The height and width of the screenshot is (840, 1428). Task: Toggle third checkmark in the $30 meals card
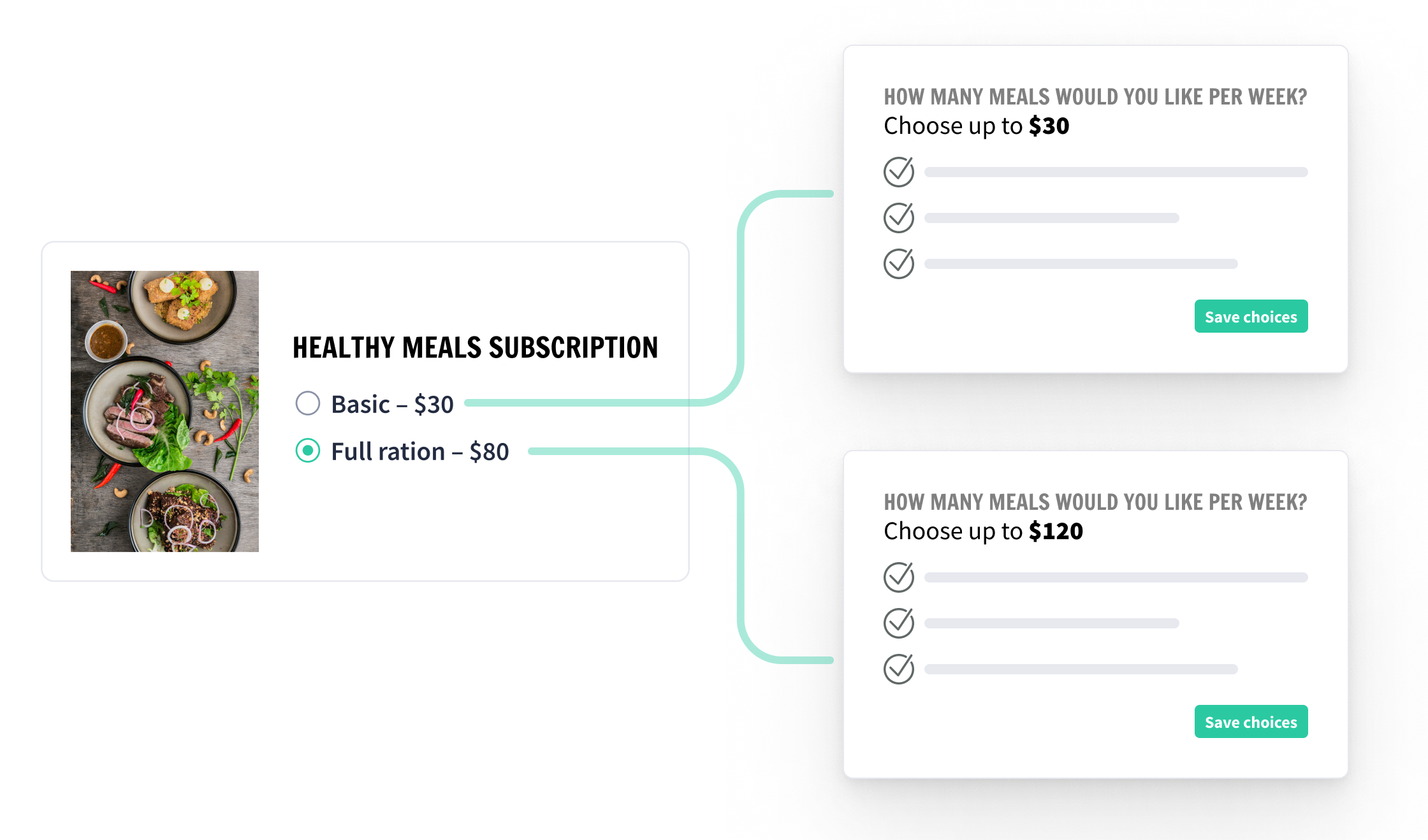899,263
